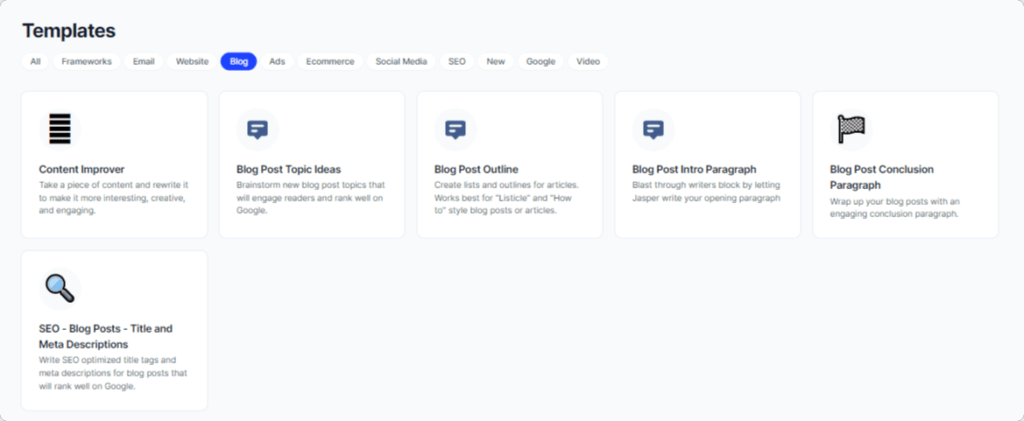Select the Google category filter
This screenshot has width=1024, height=421.
541,61
